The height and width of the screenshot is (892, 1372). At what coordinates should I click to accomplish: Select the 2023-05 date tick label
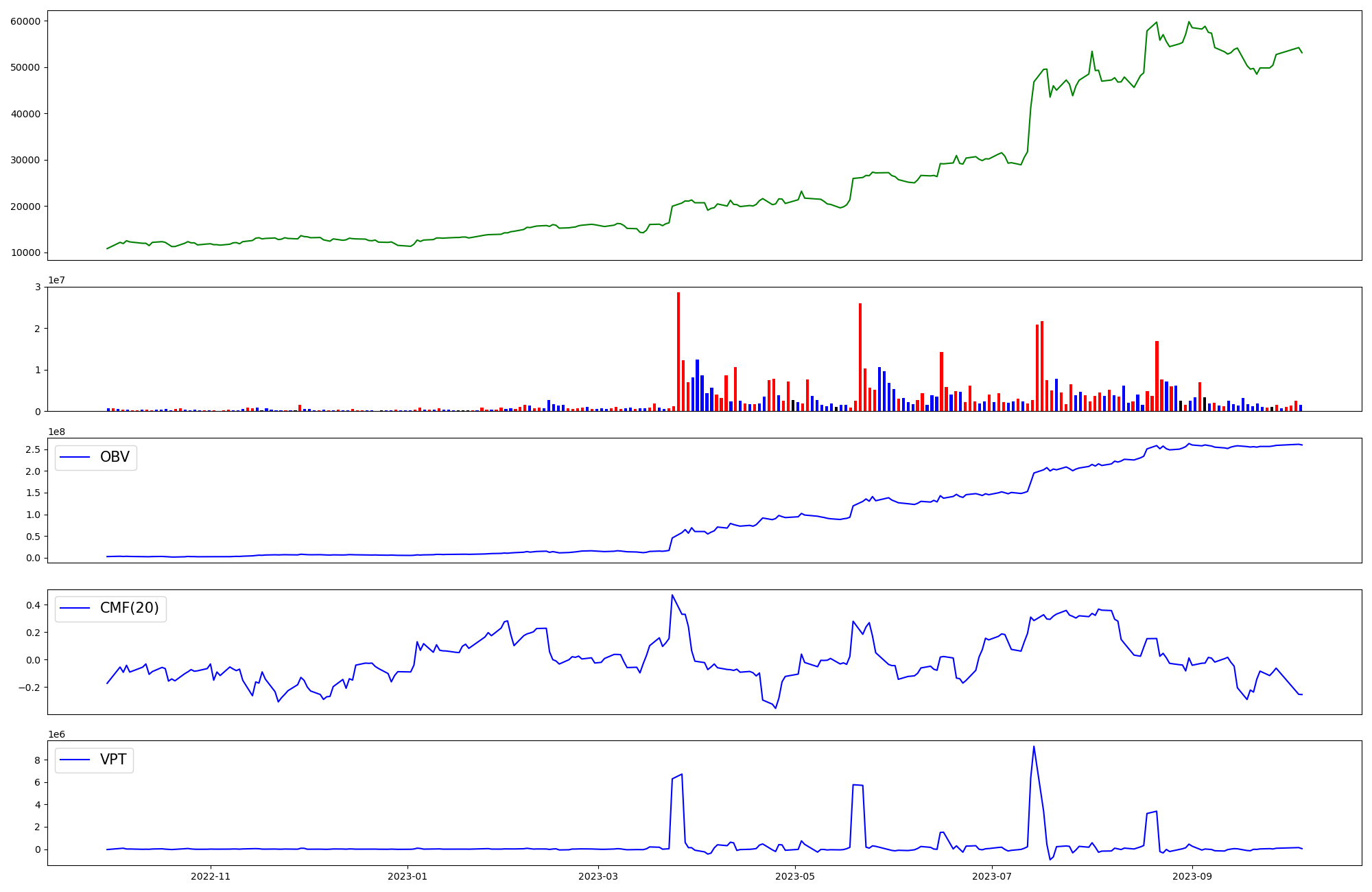click(796, 876)
